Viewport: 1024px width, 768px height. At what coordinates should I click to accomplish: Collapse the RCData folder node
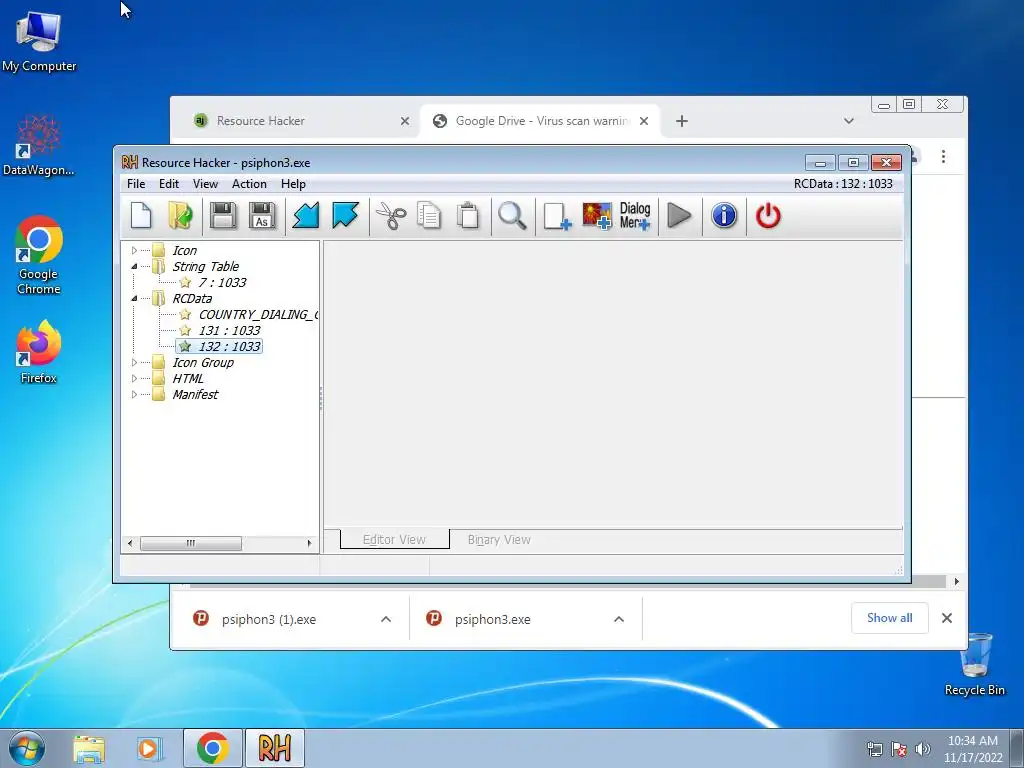coord(135,298)
